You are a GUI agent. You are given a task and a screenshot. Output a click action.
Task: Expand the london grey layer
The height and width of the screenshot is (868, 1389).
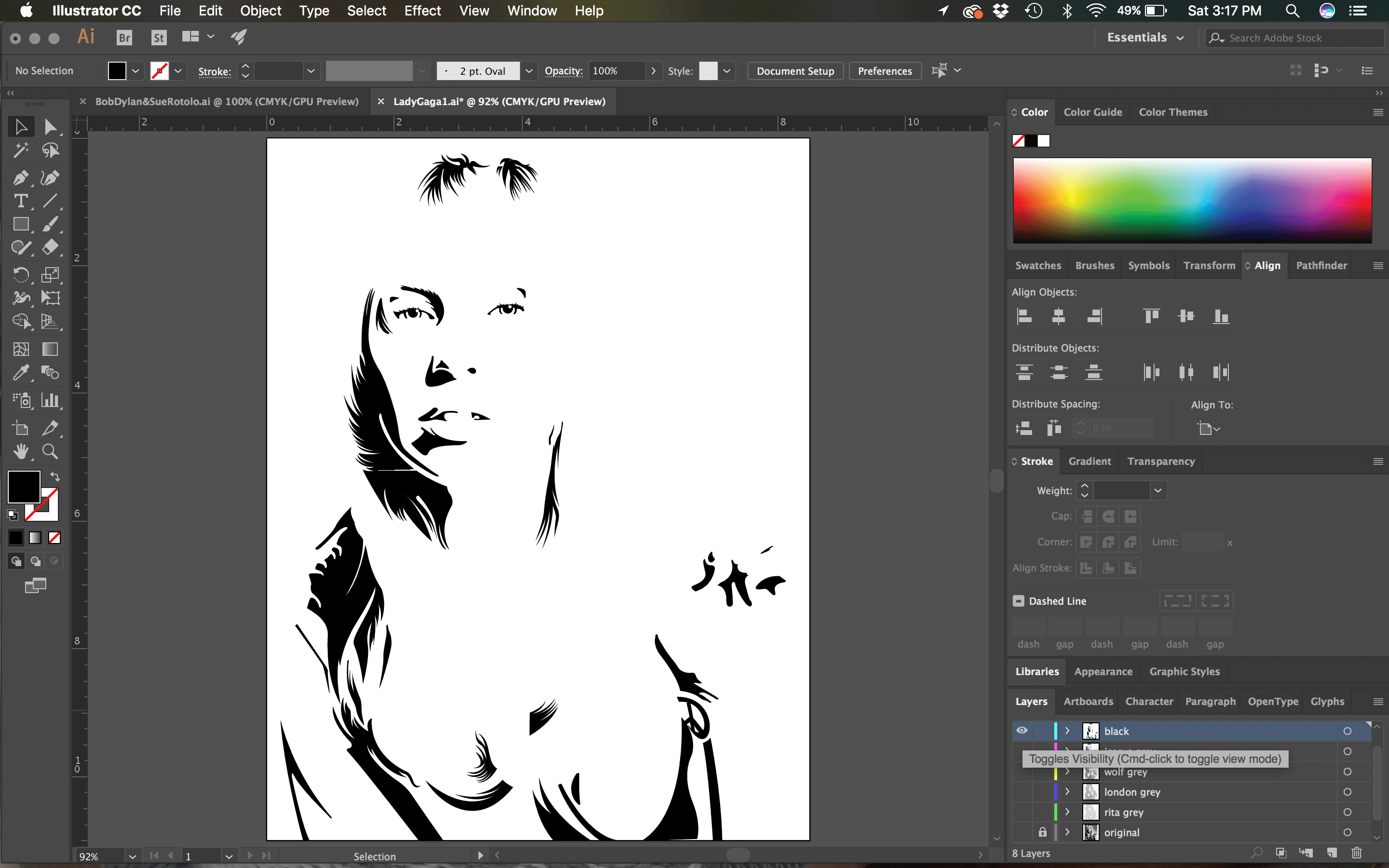[1067, 792]
